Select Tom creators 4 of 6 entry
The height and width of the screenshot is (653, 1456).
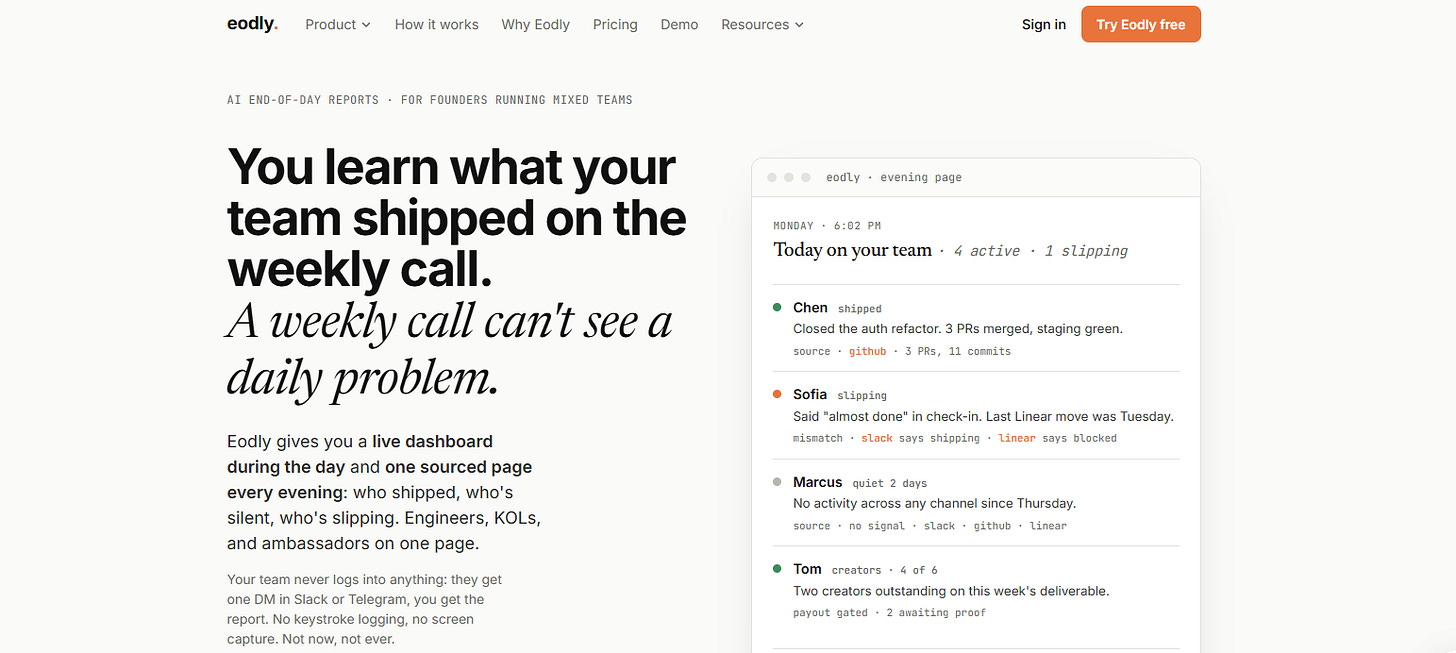click(x=975, y=590)
